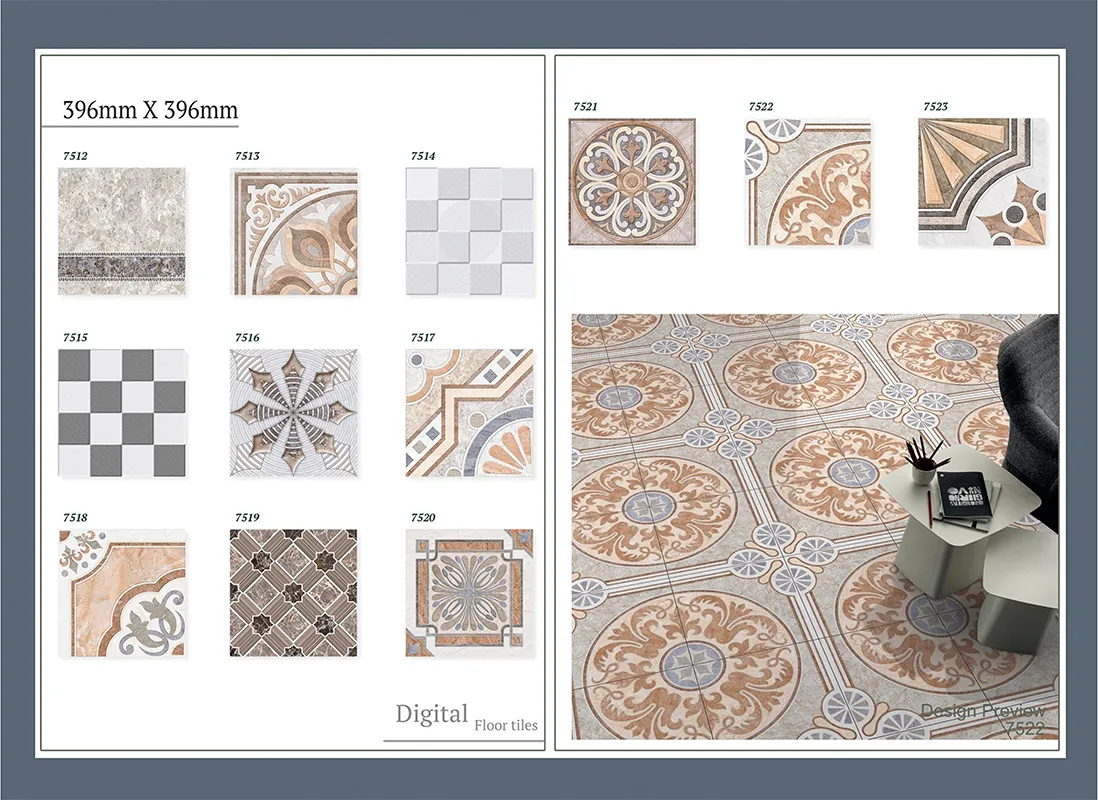Click the 7517 tile with diagonal border

point(469,412)
